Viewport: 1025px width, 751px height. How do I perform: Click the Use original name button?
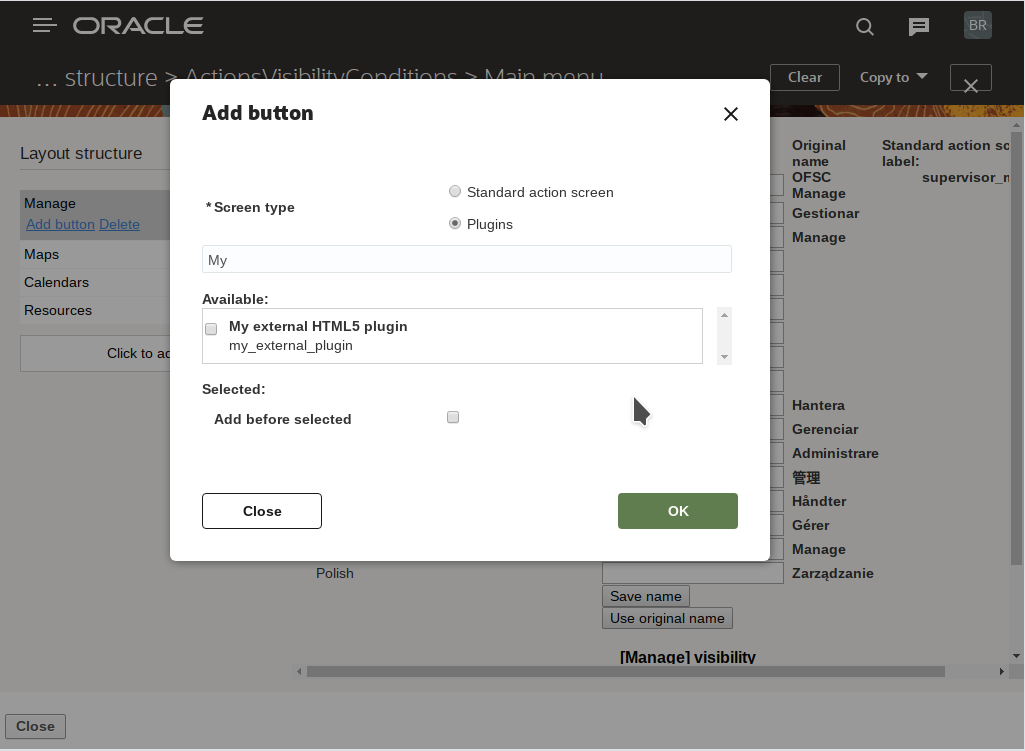click(x=666, y=617)
